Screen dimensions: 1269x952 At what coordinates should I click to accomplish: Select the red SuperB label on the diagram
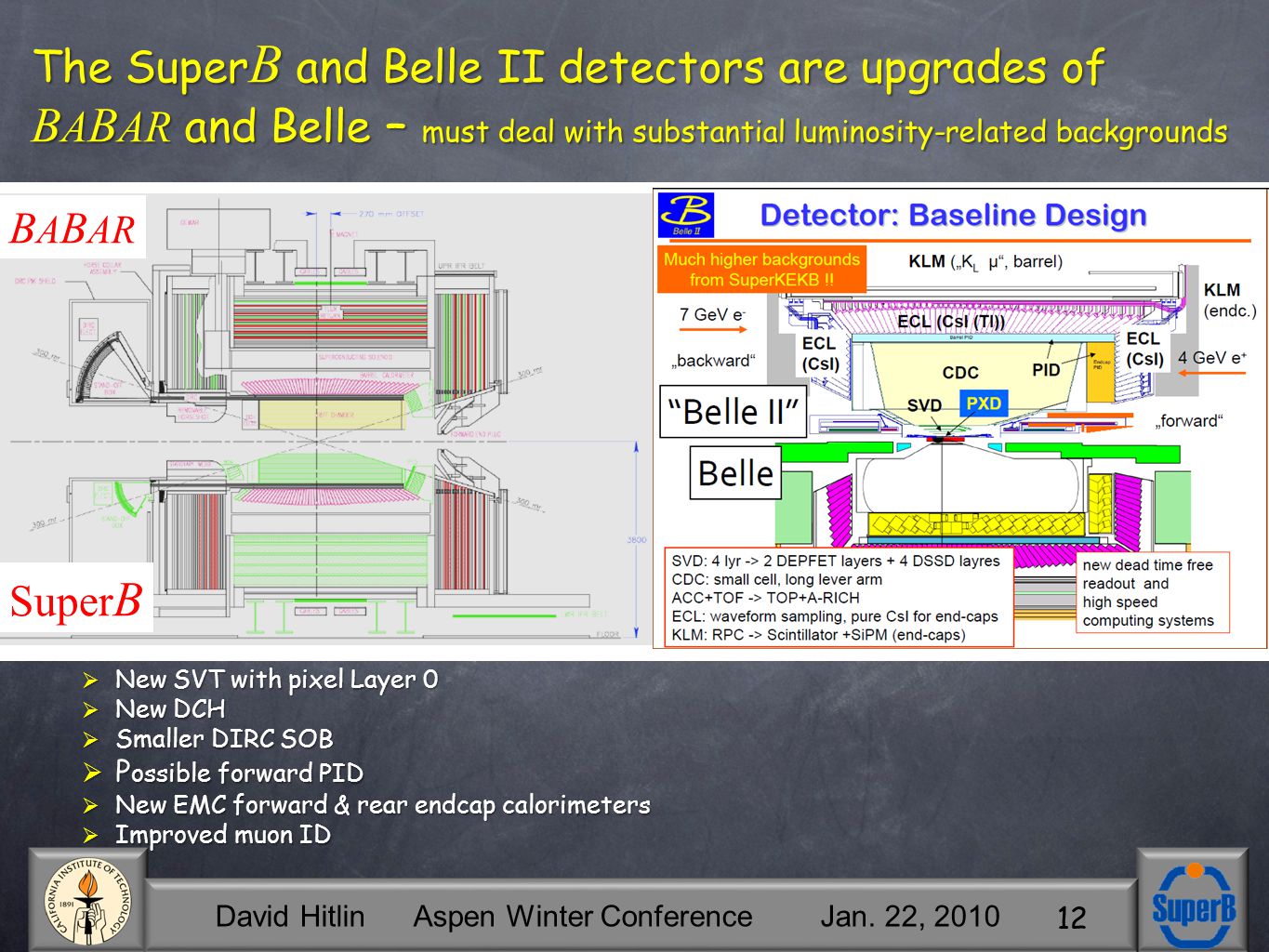point(76,601)
